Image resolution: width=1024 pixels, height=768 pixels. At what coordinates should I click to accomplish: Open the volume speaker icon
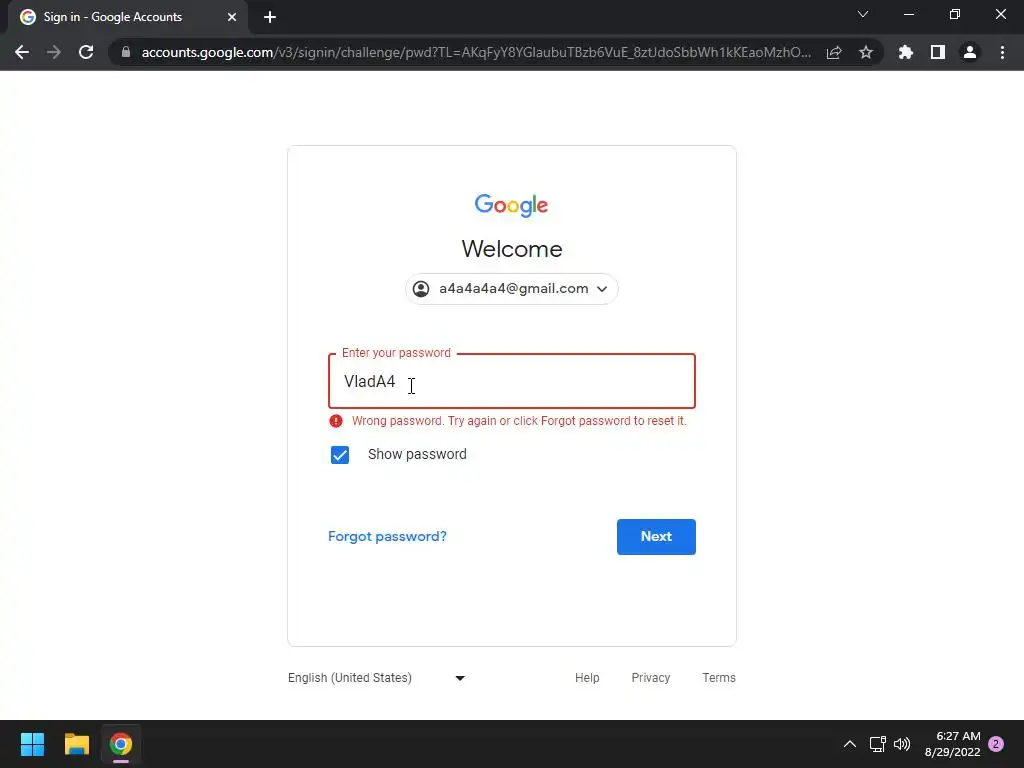point(902,744)
